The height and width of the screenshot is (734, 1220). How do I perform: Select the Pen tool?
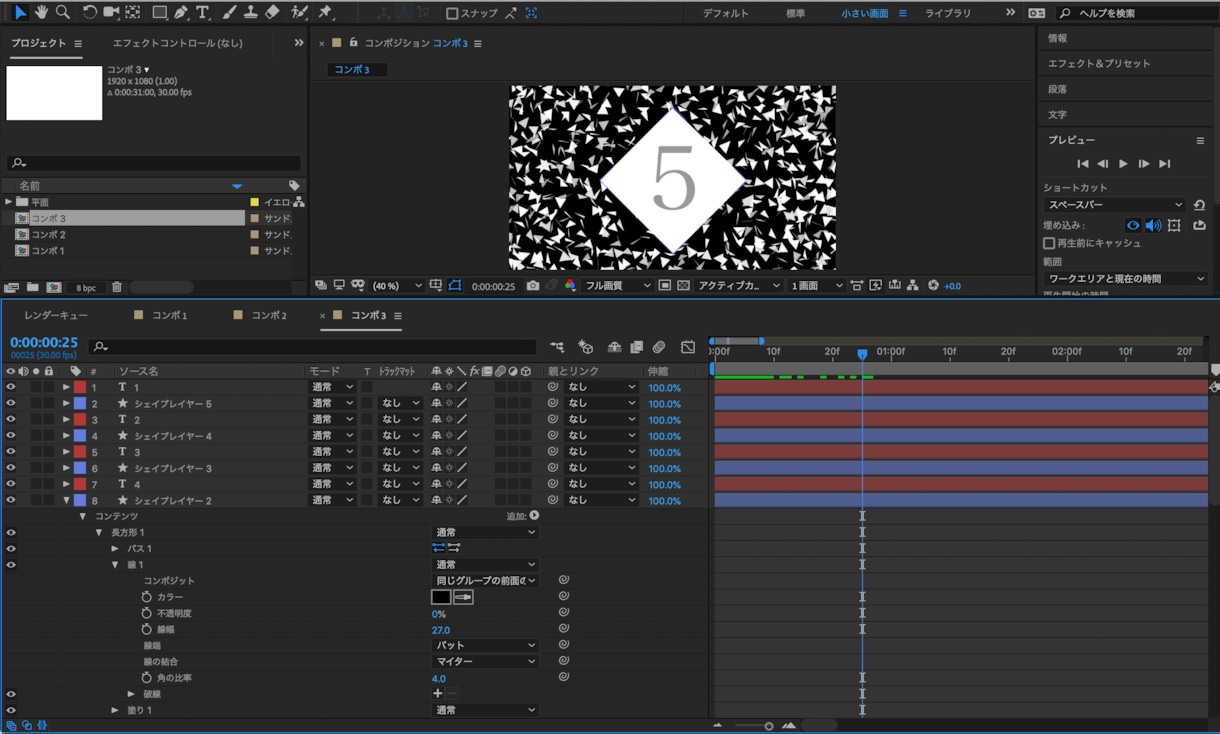tap(181, 12)
